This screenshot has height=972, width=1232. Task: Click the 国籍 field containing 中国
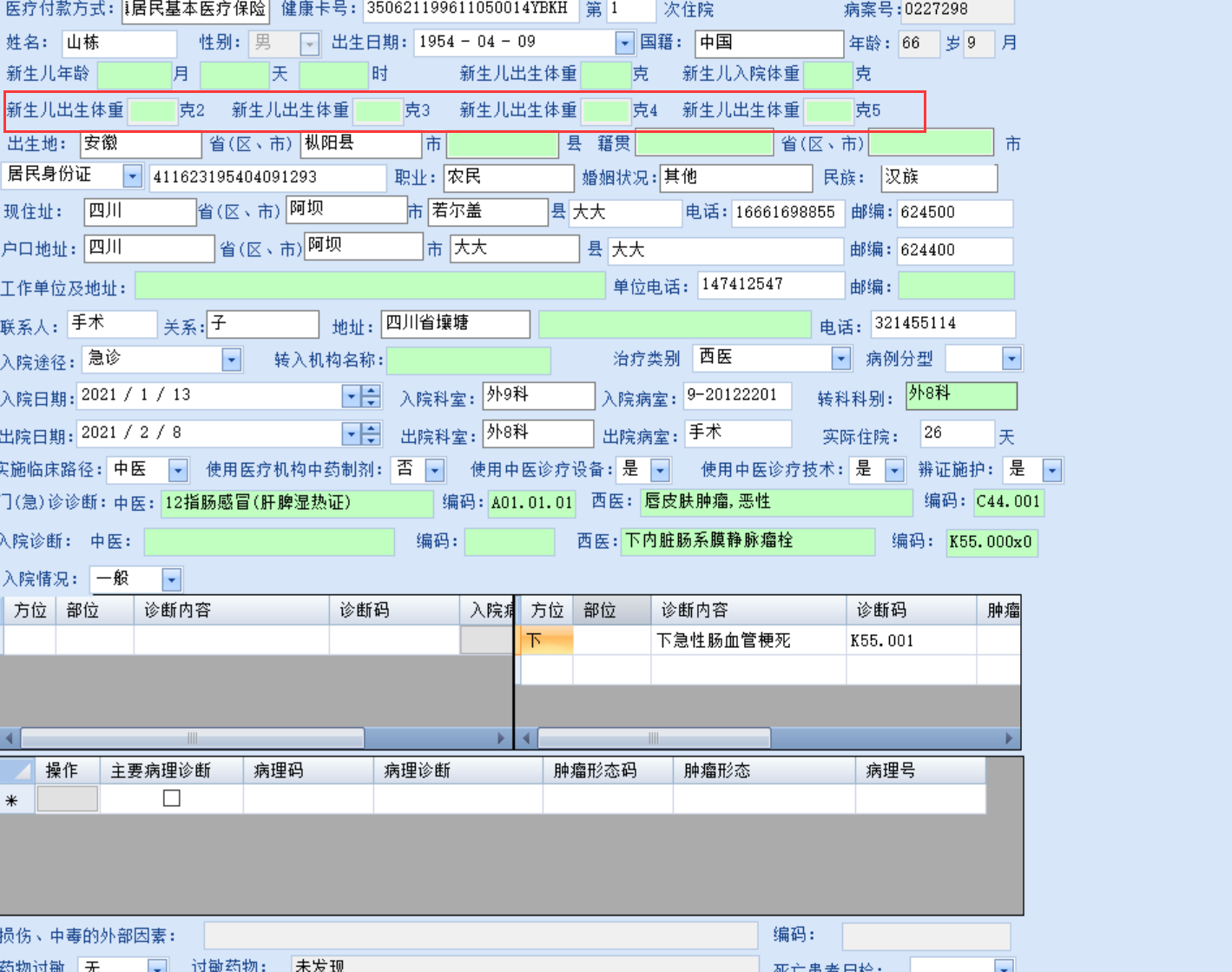pos(769,43)
